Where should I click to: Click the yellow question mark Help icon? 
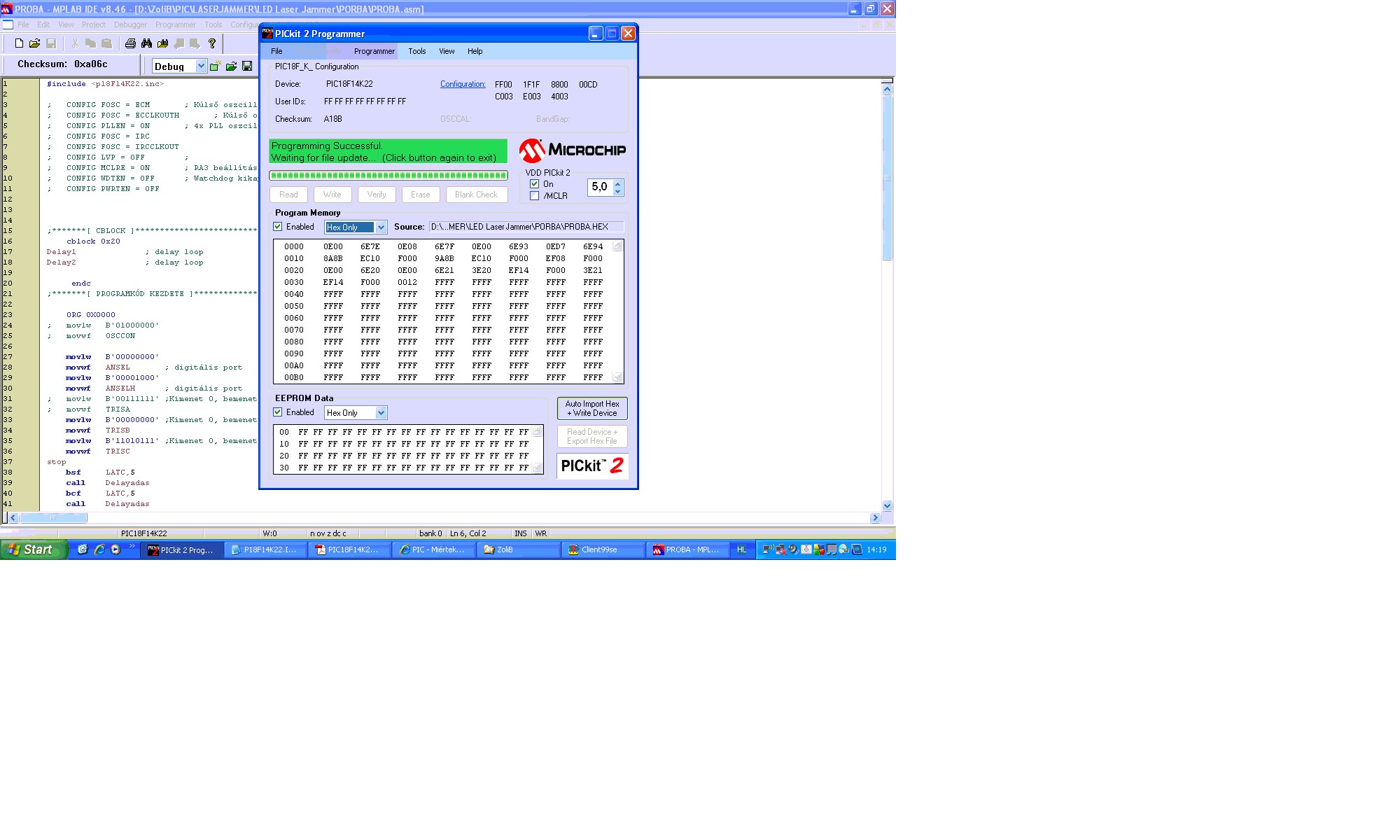click(212, 43)
